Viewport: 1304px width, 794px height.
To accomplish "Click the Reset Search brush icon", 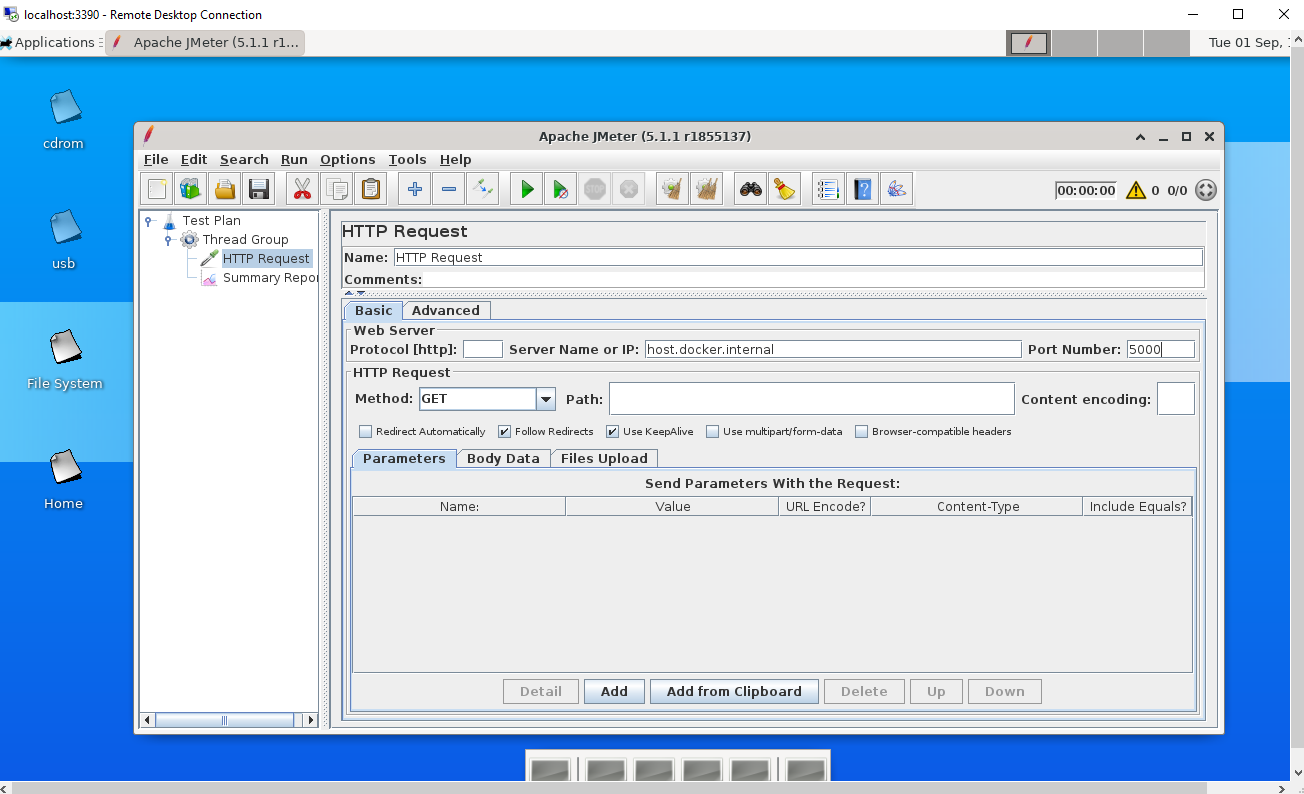I will pos(785,189).
